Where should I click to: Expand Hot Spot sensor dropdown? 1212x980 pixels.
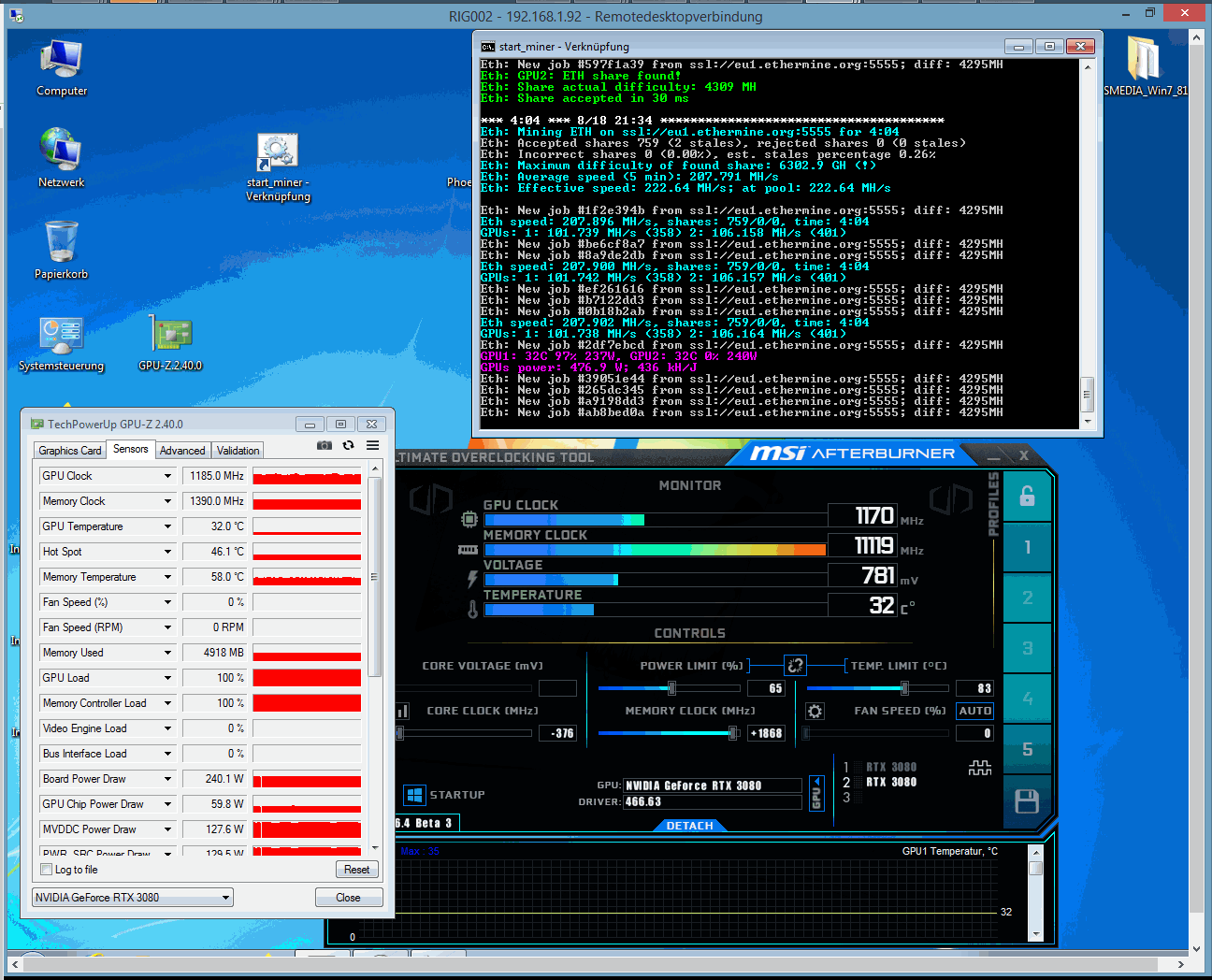click(x=168, y=552)
